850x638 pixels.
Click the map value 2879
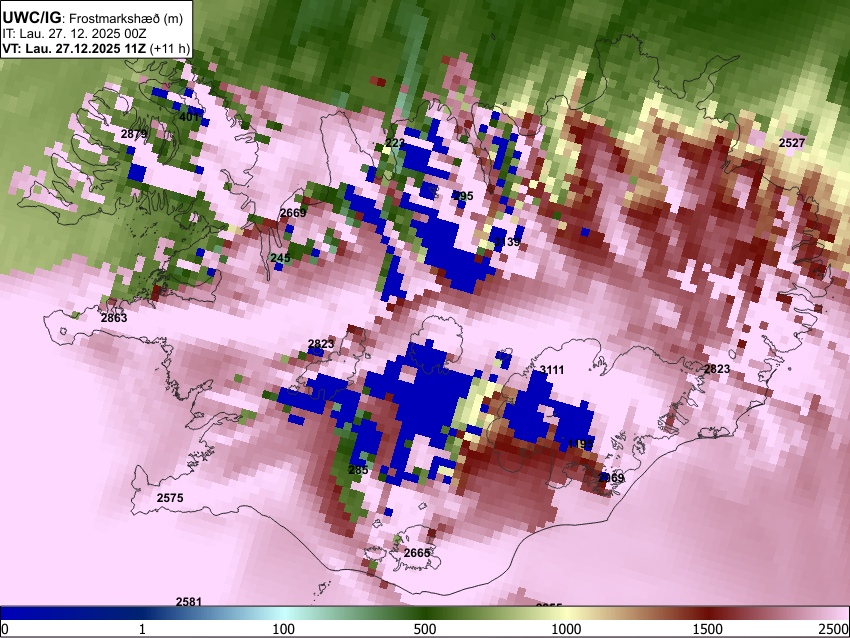tap(133, 134)
